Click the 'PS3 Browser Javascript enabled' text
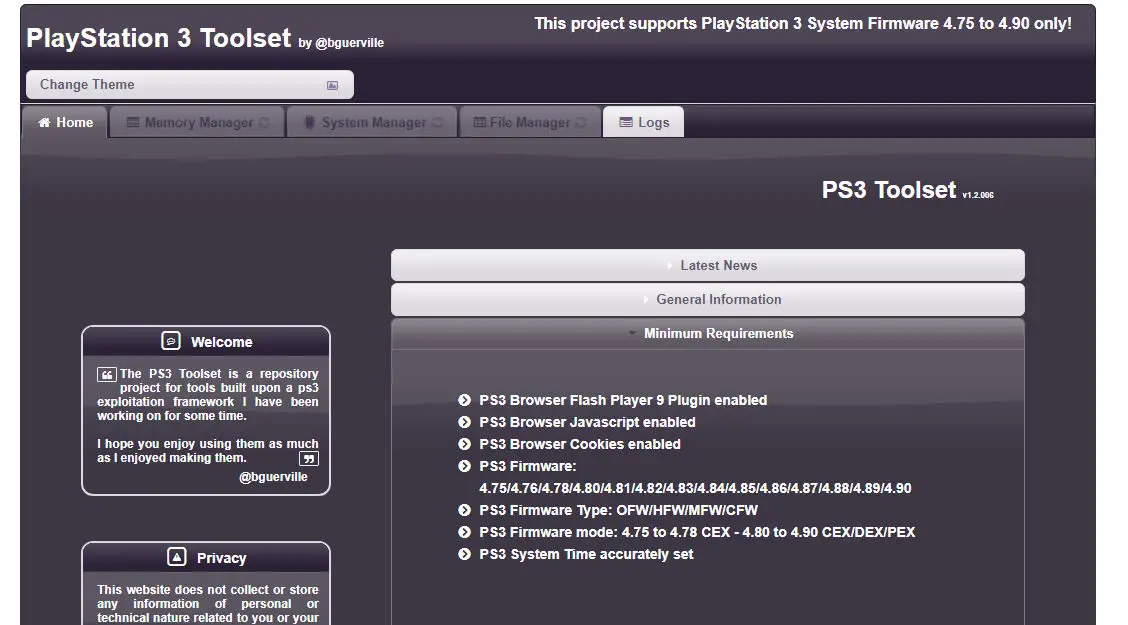Screen dimensions: 1128x625 click(587, 422)
